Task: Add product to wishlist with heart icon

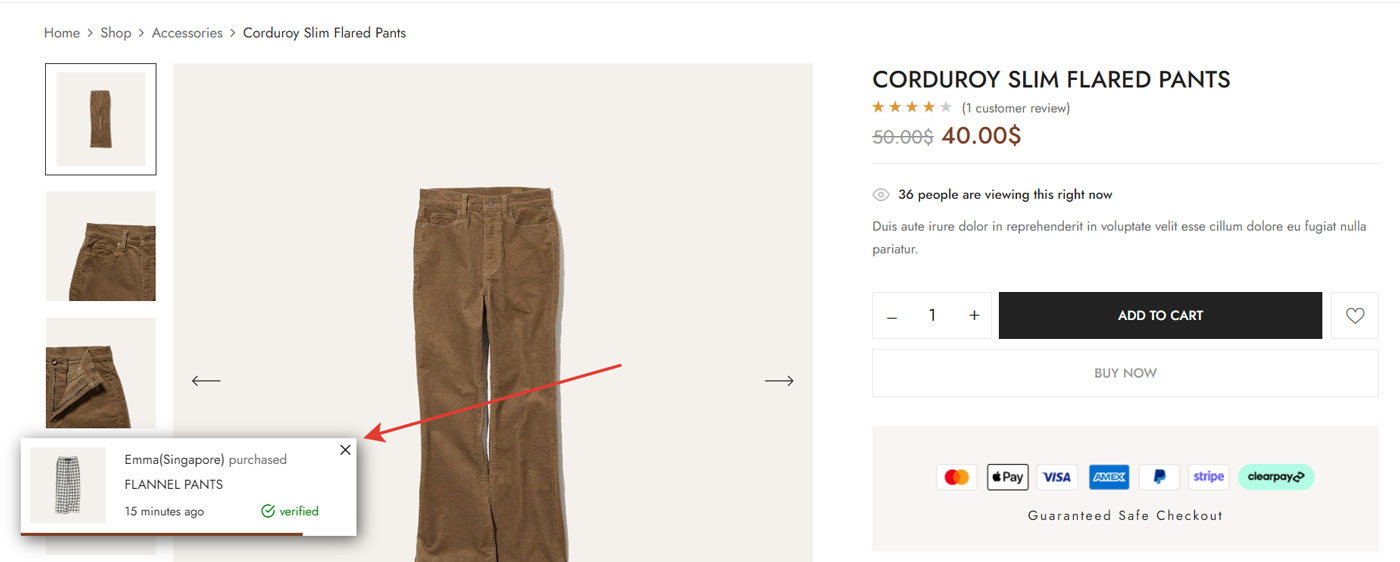Action: (x=1355, y=316)
